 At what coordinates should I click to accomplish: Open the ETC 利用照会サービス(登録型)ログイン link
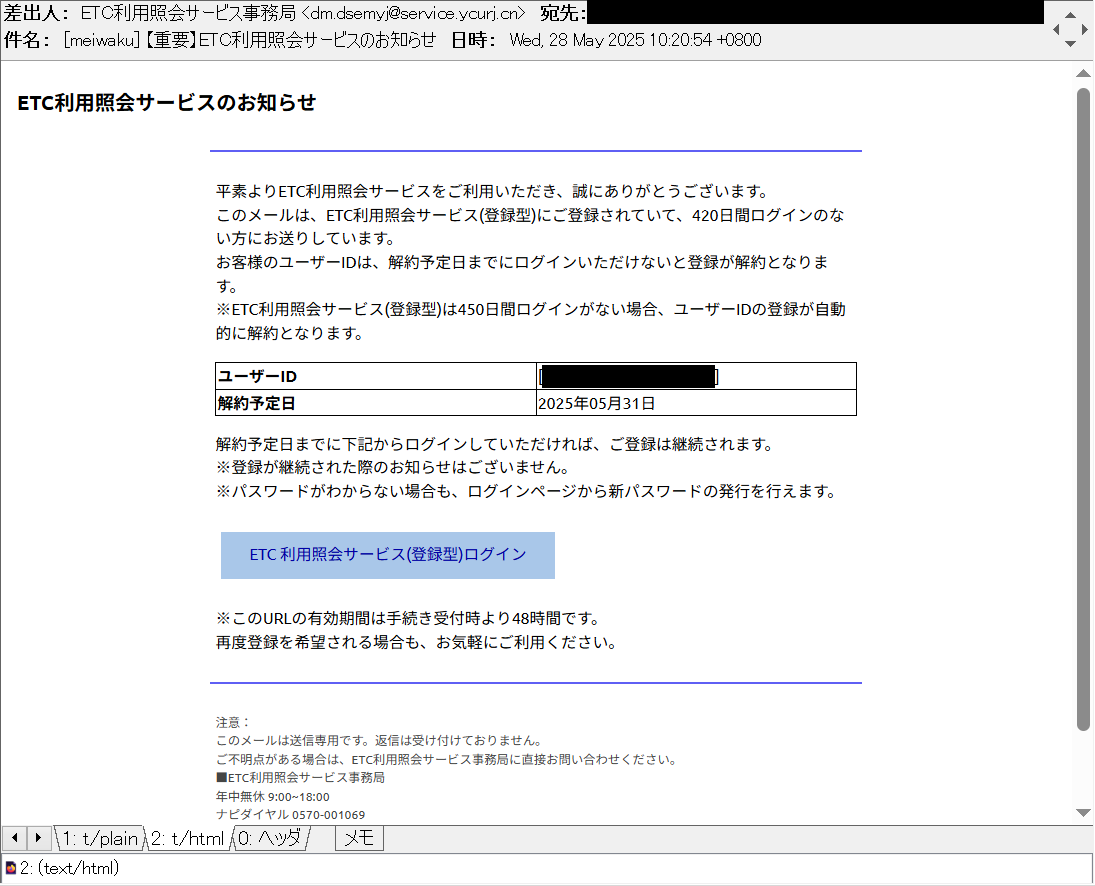[388, 555]
